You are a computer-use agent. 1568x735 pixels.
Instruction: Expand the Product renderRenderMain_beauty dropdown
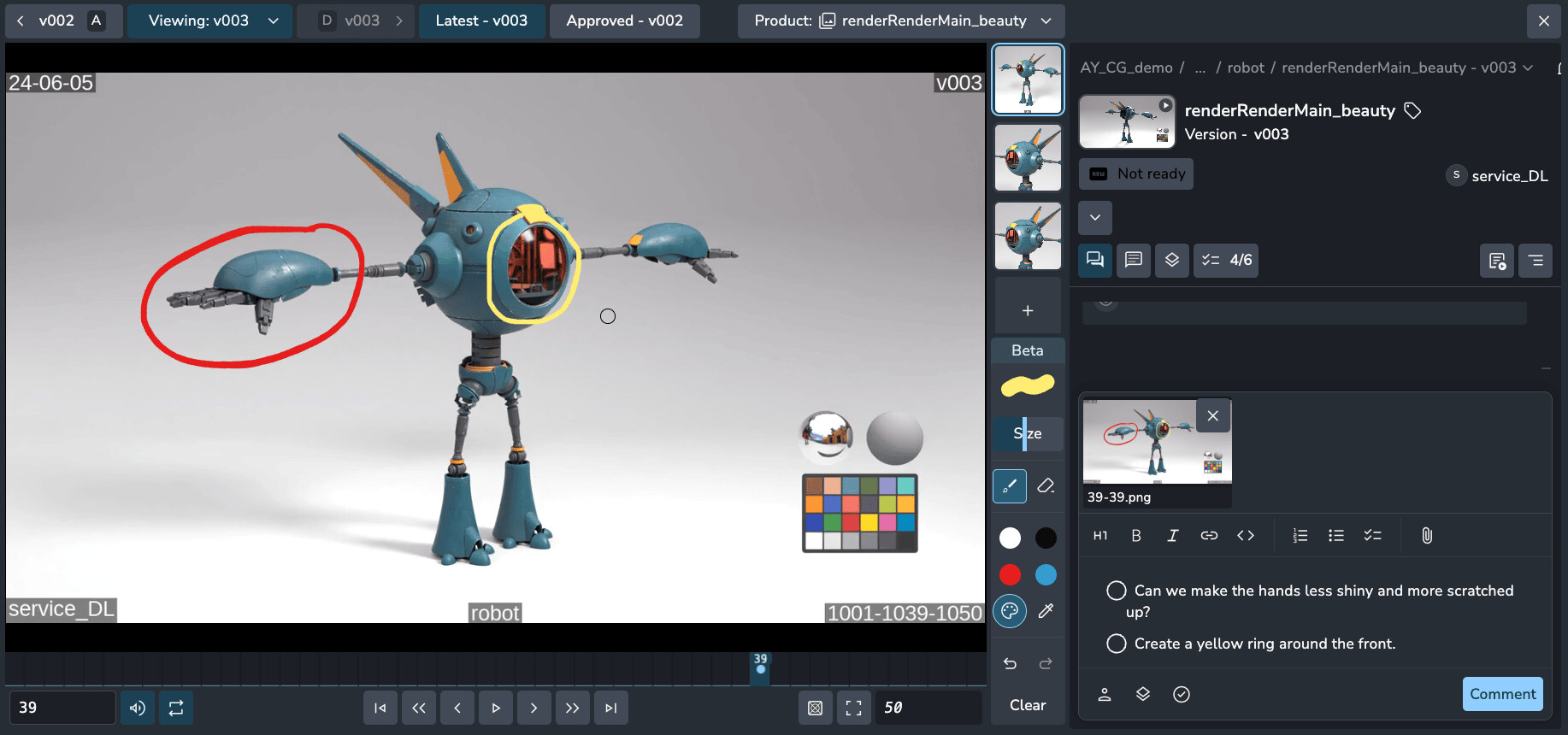[x=901, y=21]
